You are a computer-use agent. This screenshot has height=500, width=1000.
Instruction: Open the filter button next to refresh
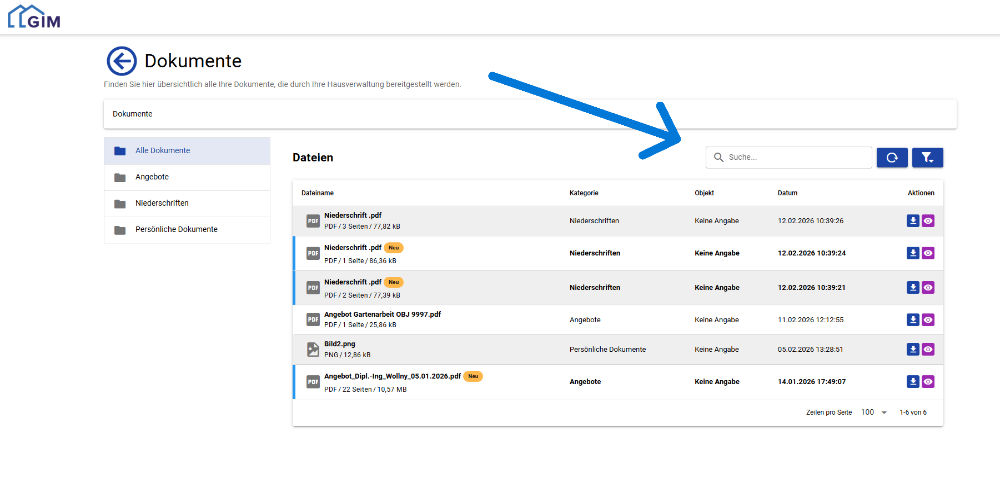(927, 157)
